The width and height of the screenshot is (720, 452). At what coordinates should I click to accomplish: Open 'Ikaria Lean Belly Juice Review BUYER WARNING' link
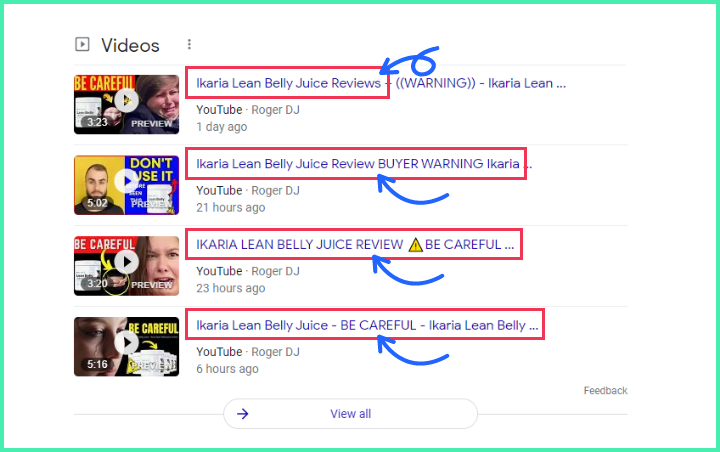[364, 164]
